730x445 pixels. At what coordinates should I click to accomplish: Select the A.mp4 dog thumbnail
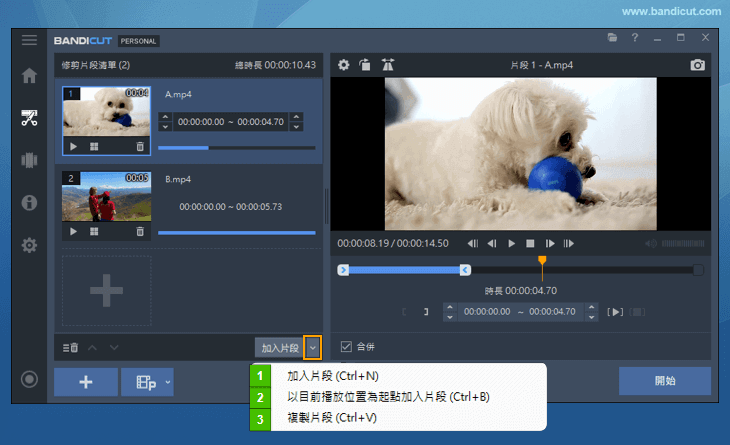click(107, 112)
